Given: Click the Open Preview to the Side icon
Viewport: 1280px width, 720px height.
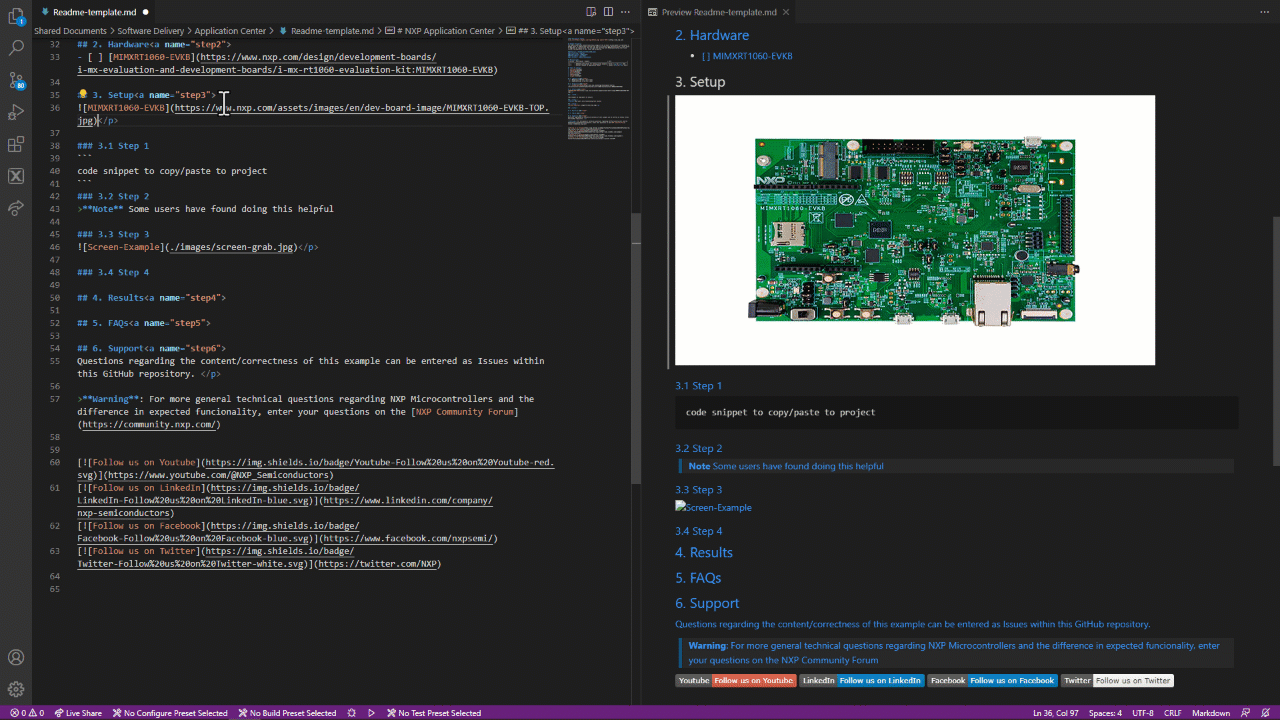Looking at the screenshot, I should click(x=591, y=12).
